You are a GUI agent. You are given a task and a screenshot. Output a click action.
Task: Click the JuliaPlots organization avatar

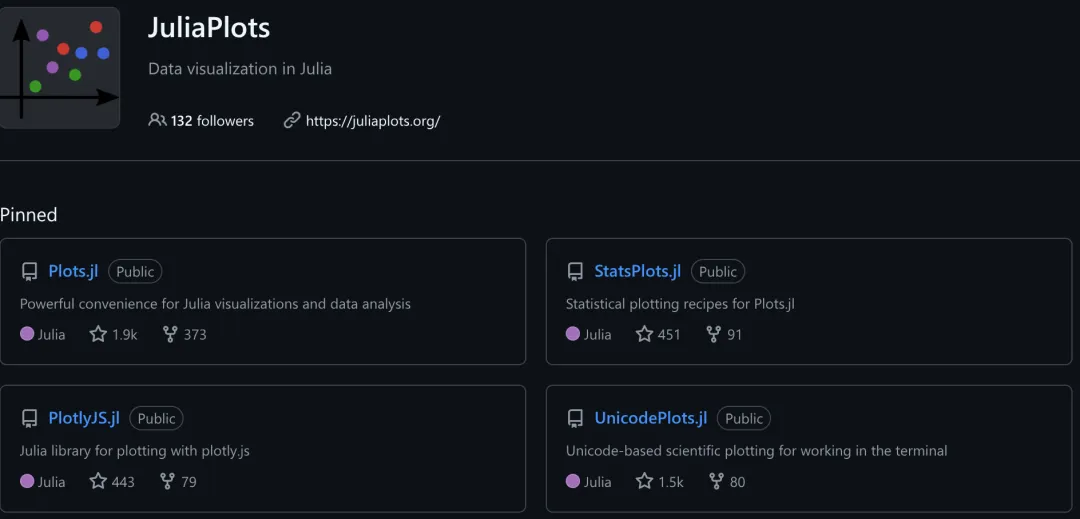59,68
